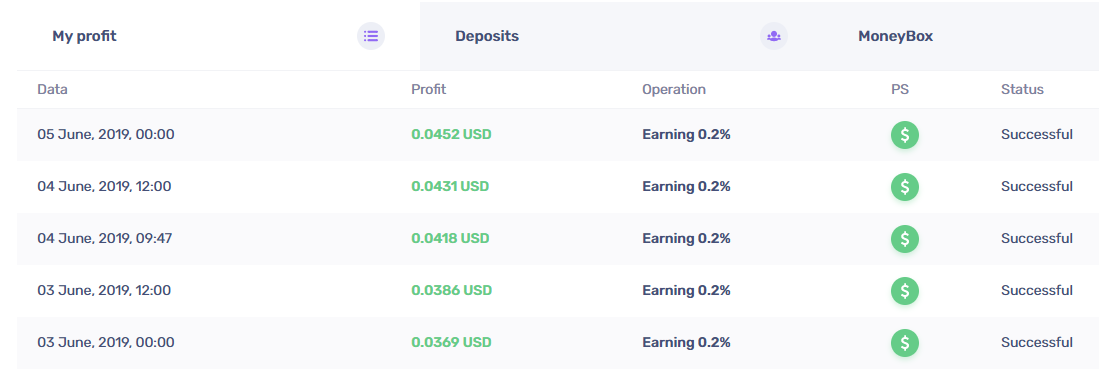Screen dimensions: 1099x370
Task: Click dollar icon for 03 June 12:00 row
Action: [905, 290]
